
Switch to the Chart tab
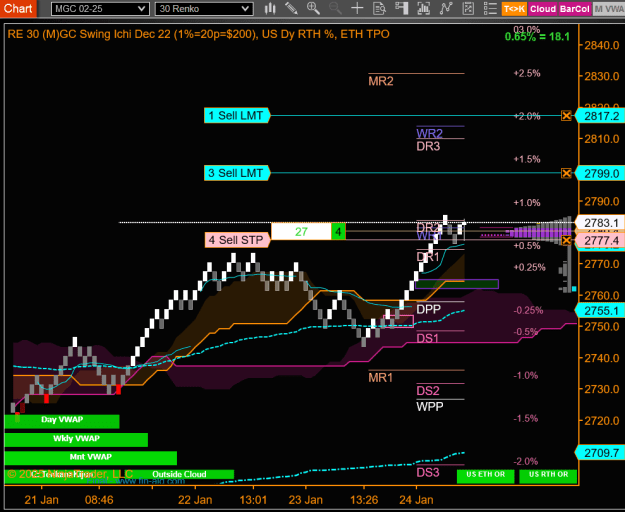pos(18,8)
